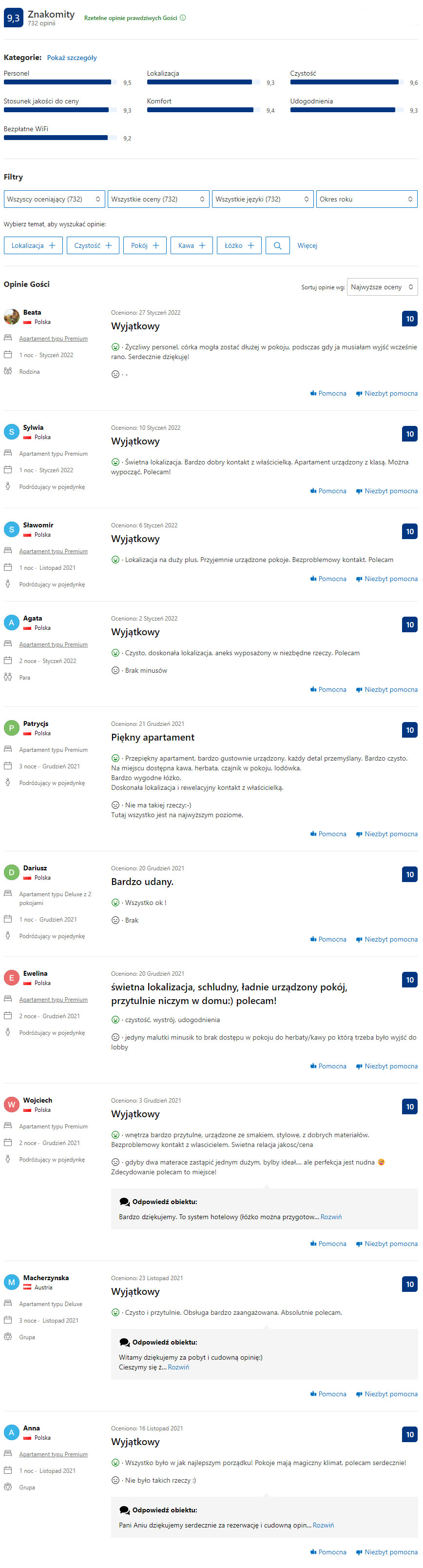Mark Beata's review as Pomocna
The height and width of the screenshot is (1568, 423).
pyautogui.click(x=328, y=393)
